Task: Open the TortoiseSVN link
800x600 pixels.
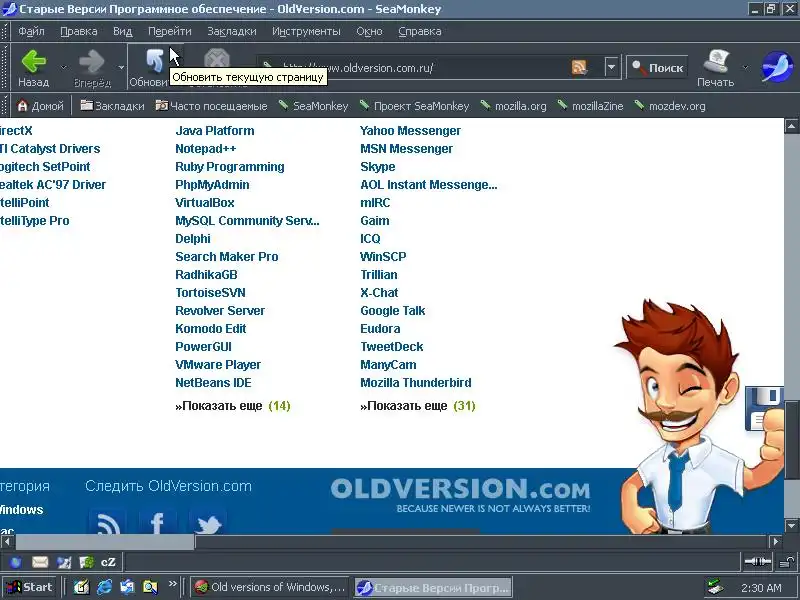Action: (x=210, y=293)
